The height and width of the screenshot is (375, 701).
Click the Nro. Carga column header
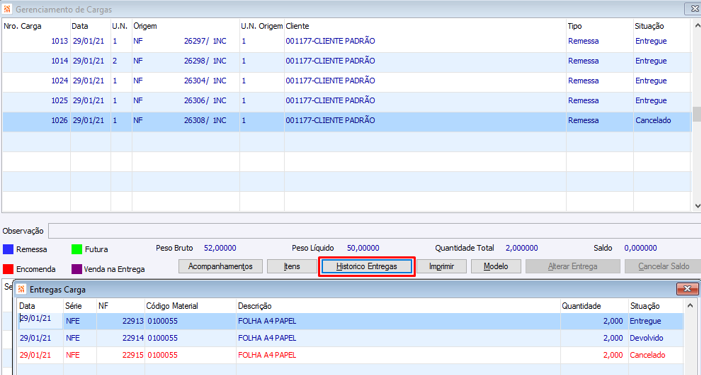22,26
